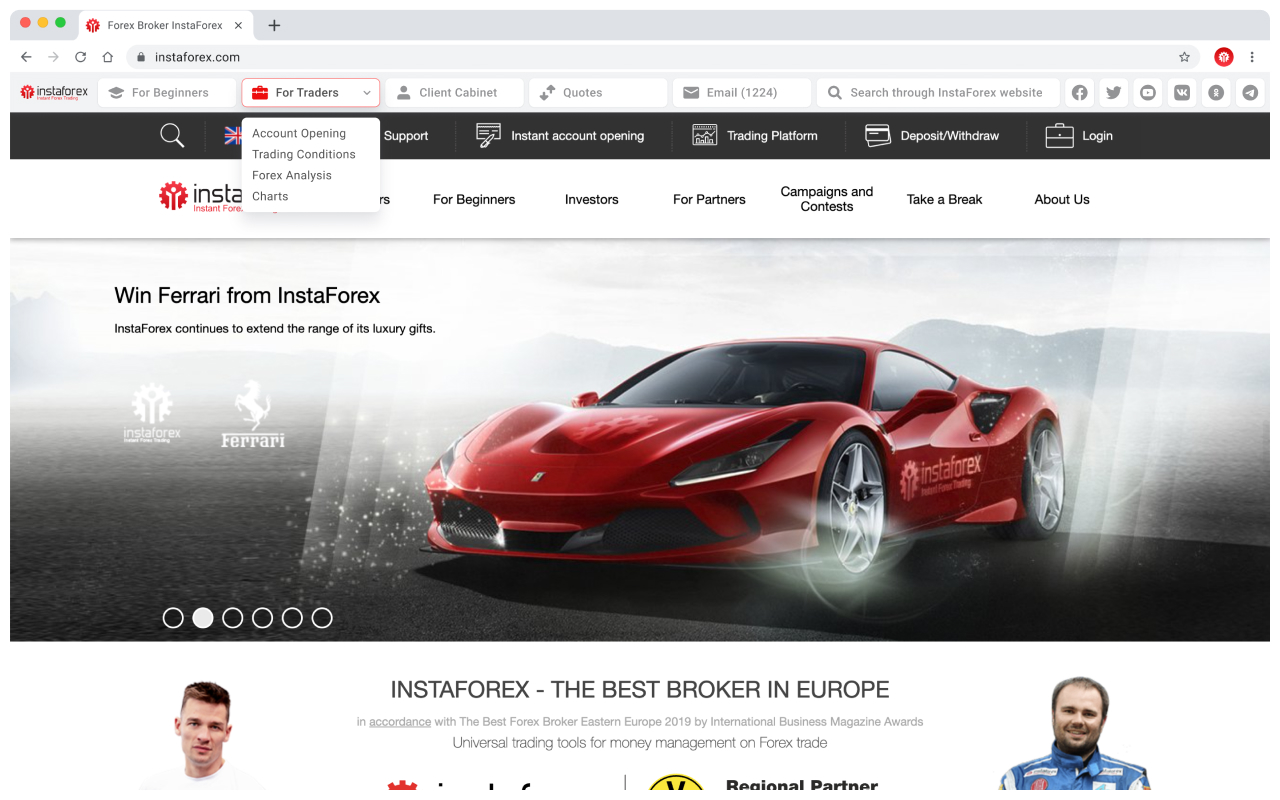Open InstaForex Telegram icon
Viewport: 1280px width, 800px height.
1250,92
